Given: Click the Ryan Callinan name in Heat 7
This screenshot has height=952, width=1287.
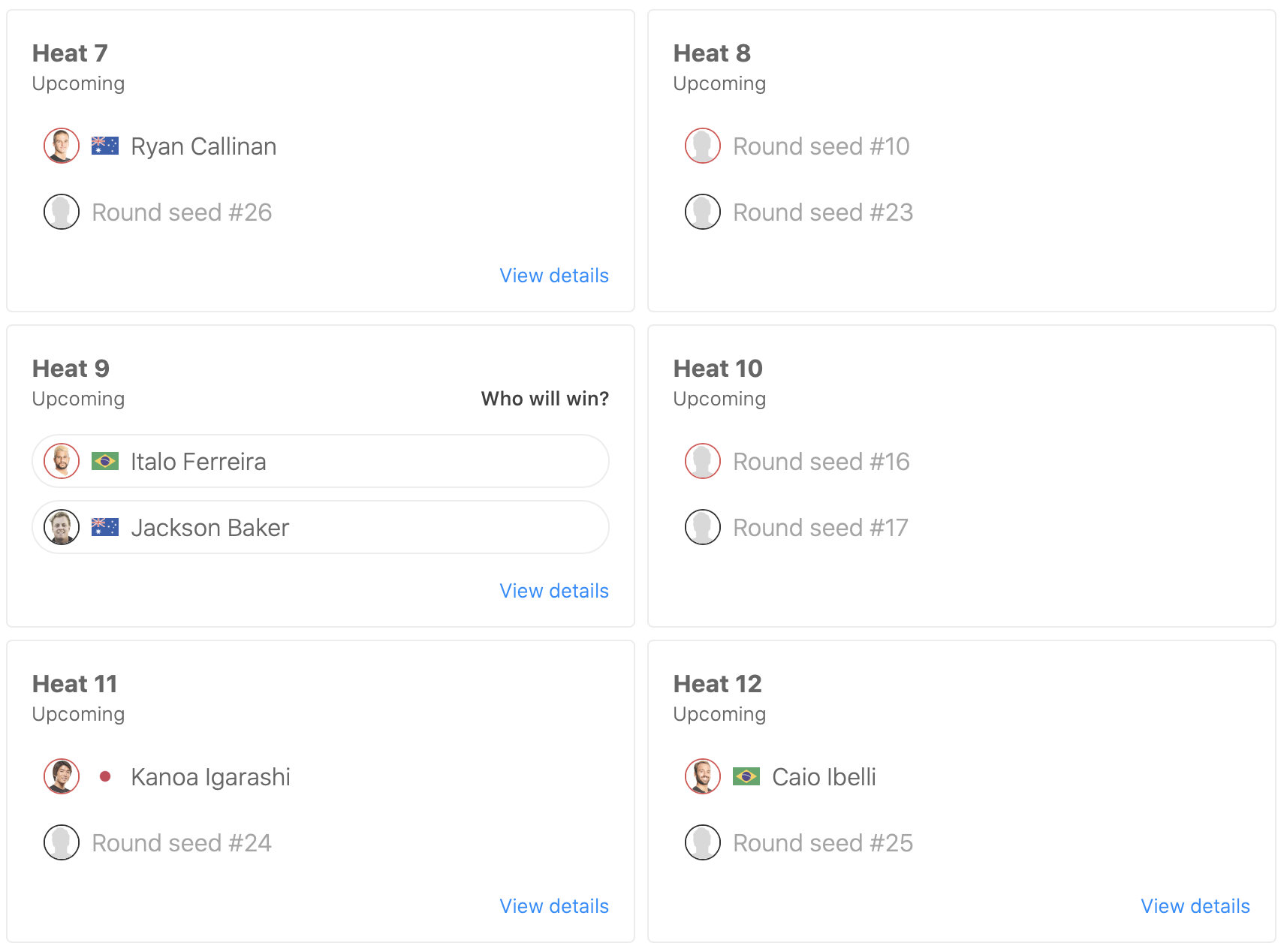Looking at the screenshot, I should coord(203,146).
